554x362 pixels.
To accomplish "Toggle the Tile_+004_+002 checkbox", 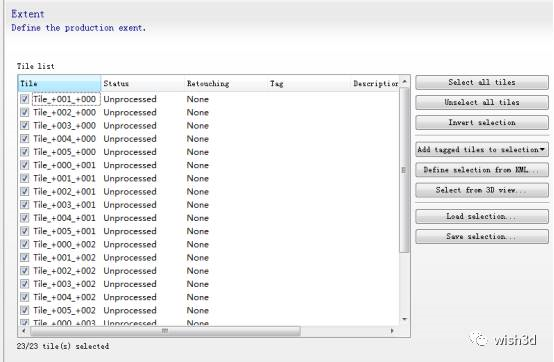I will [24, 297].
